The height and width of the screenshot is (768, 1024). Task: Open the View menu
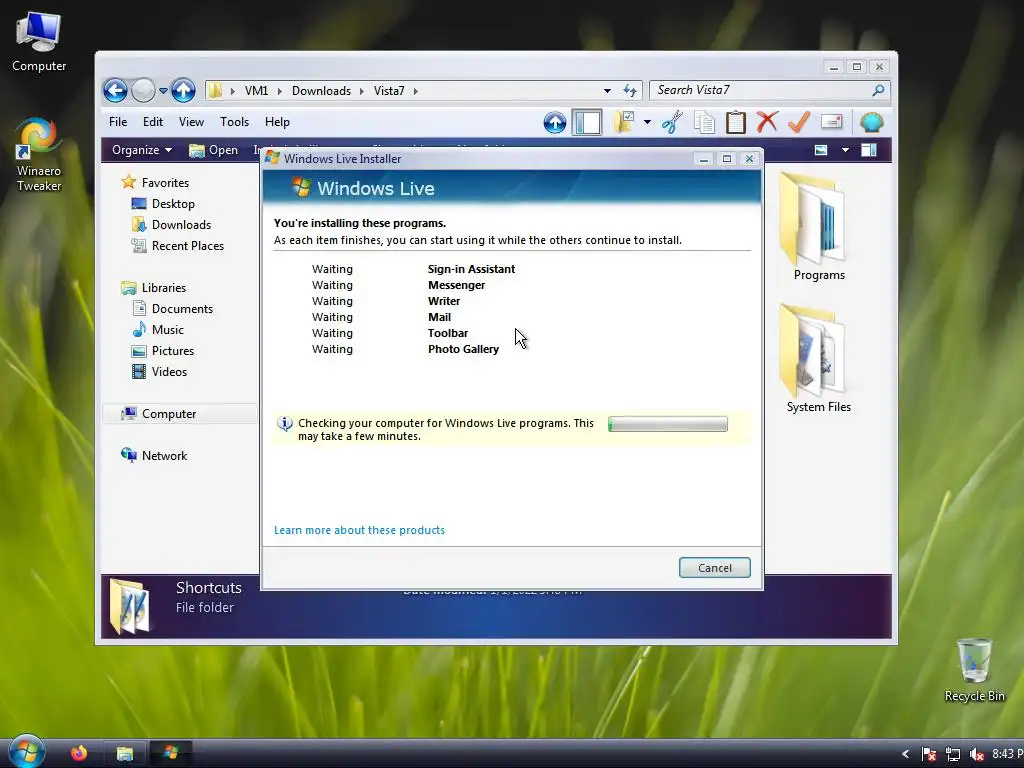coord(191,122)
